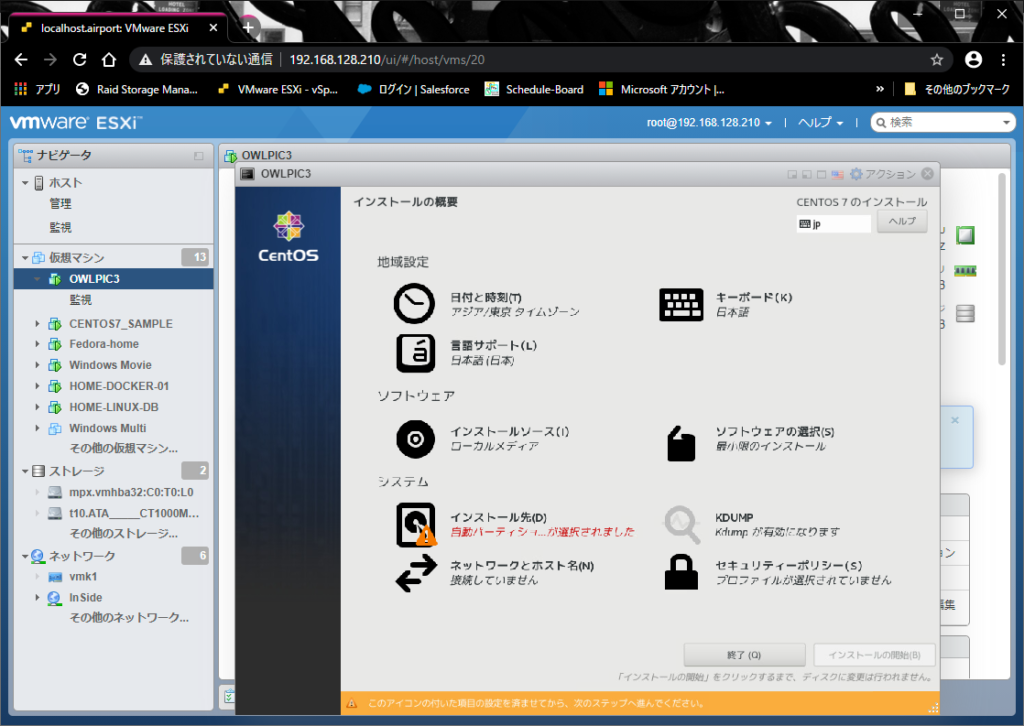Select 管理 under ホスト
The image size is (1024, 726).
pyautogui.click(x=61, y=204)
